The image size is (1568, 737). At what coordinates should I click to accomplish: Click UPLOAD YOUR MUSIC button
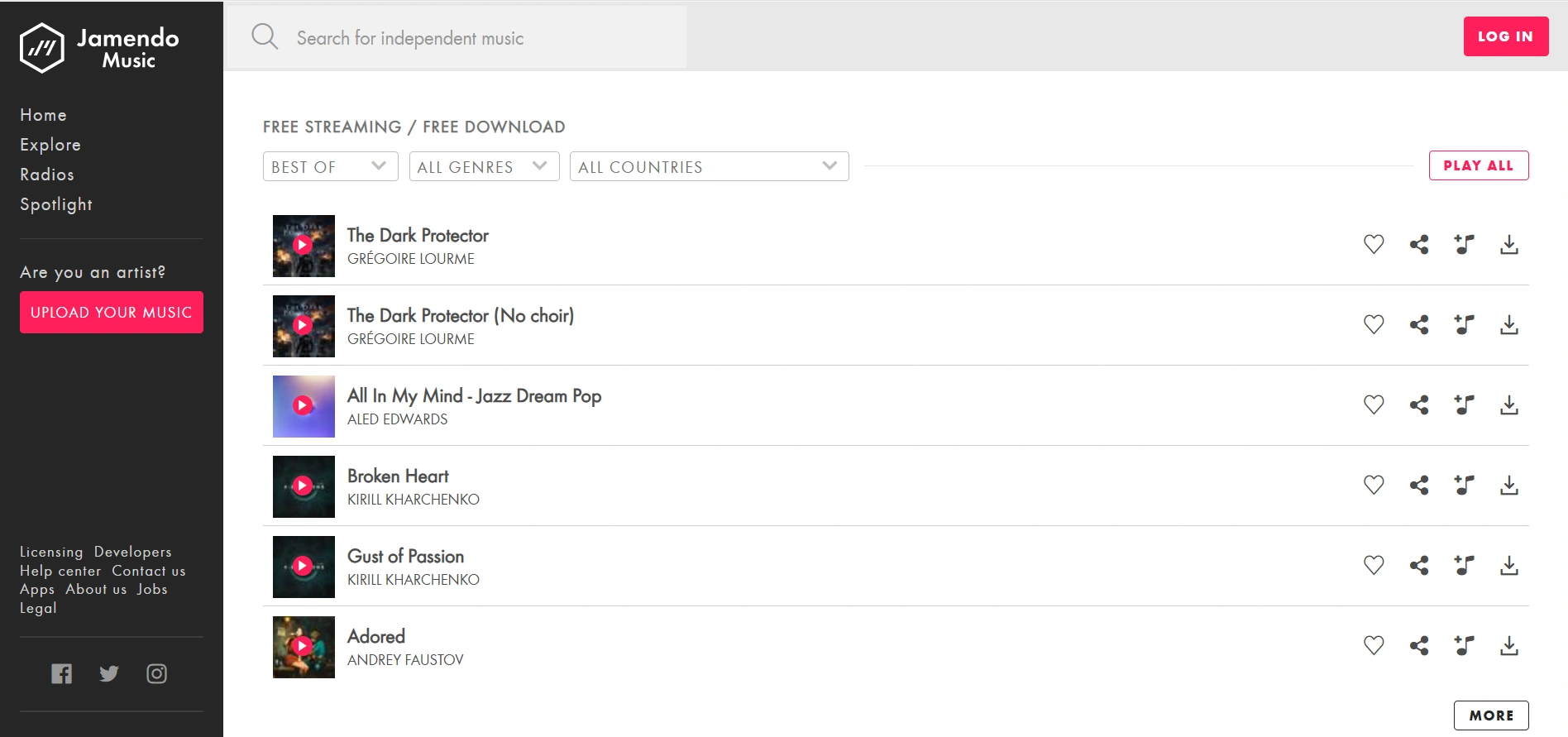click(x=112, y=312)
